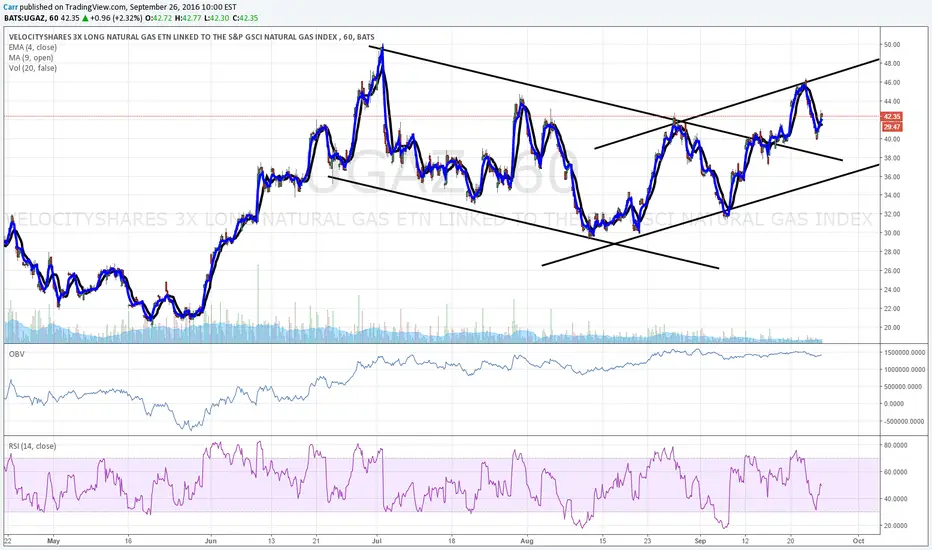This screenshot has height=550, width=932.
Task: Click the 26.00 price axis label
Action: coord(892,271)
